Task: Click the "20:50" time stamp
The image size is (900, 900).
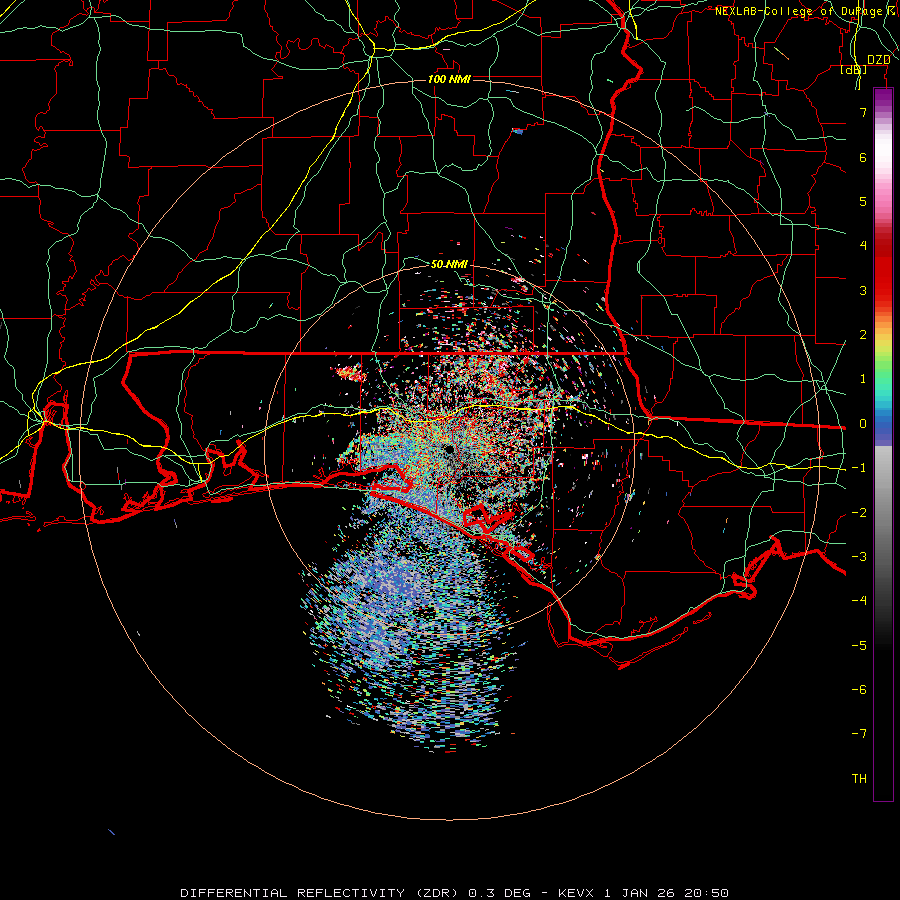Action: 707,893
